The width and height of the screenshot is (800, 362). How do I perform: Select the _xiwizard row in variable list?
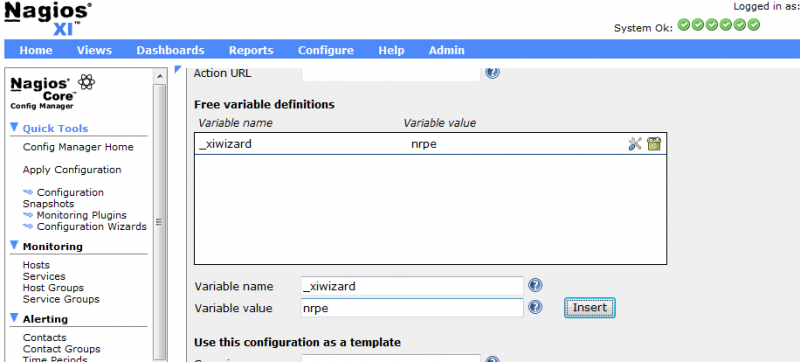(430, 144)
